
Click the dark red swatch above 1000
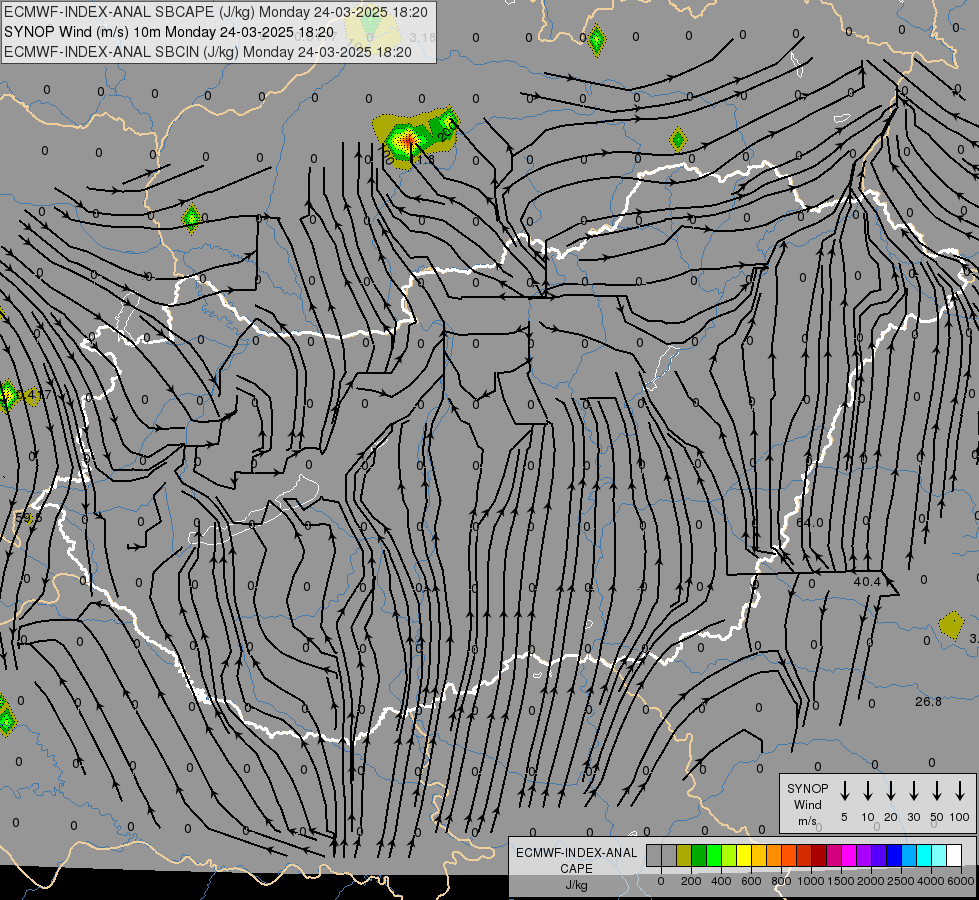(820, 855)
